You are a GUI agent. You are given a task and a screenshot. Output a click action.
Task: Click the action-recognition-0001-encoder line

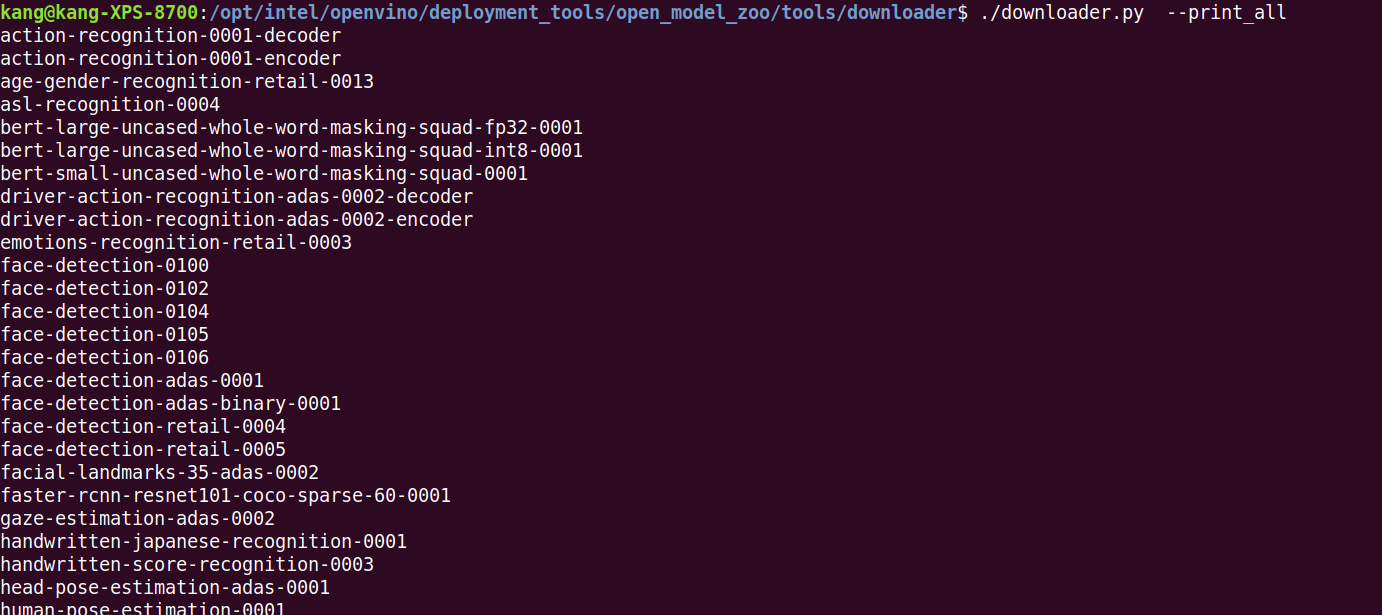pos(170,59)
